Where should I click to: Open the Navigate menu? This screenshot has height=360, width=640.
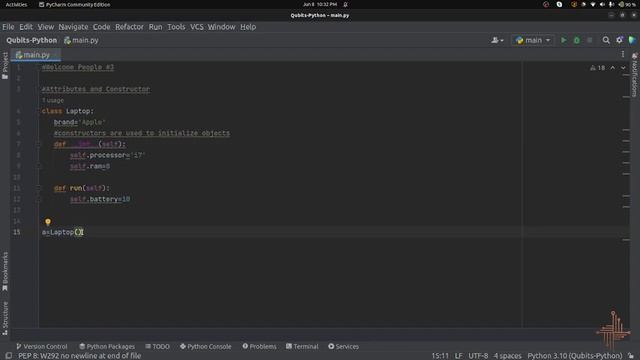[x=73, y=27]
